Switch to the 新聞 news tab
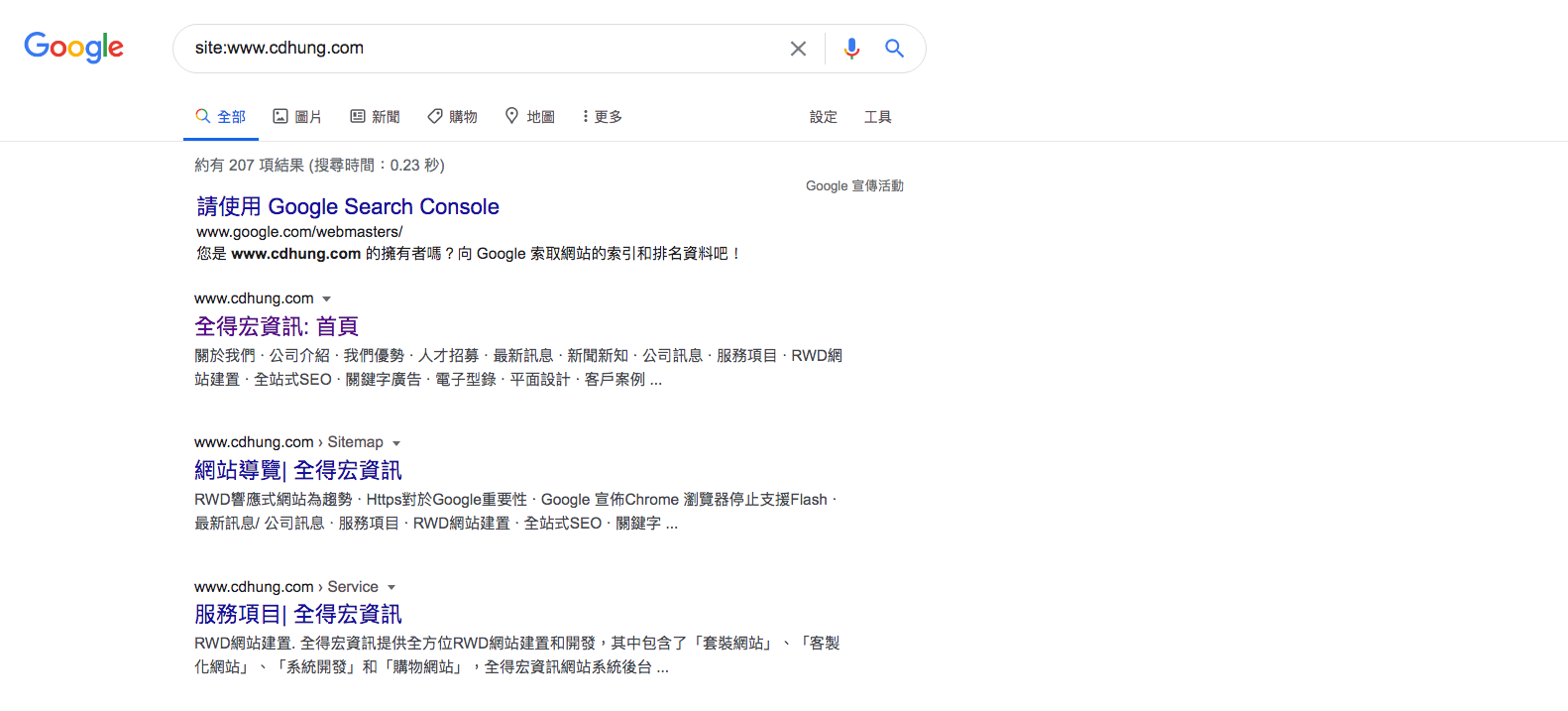The width and height of the screenshot is (1568, 711). [x=375, y=117]
